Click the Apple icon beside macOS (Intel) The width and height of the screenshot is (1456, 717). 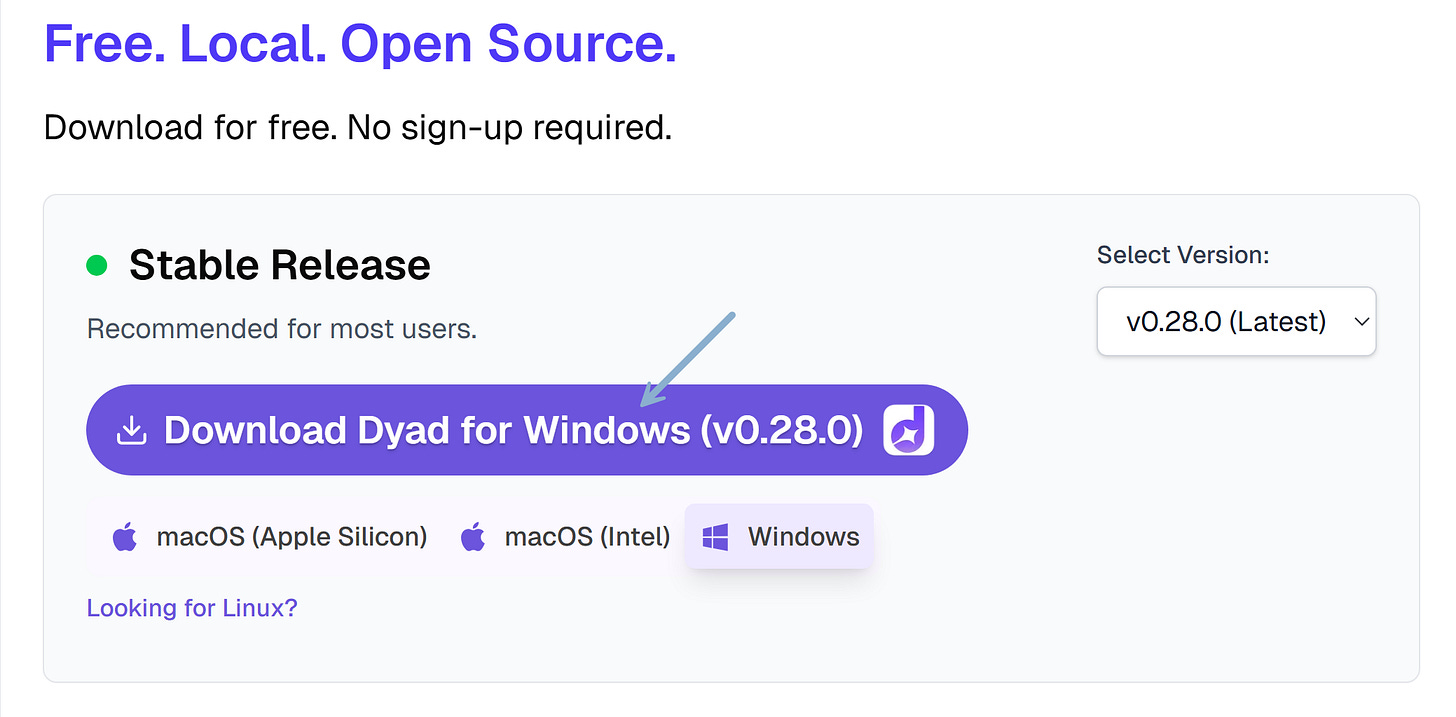(473, 536)
